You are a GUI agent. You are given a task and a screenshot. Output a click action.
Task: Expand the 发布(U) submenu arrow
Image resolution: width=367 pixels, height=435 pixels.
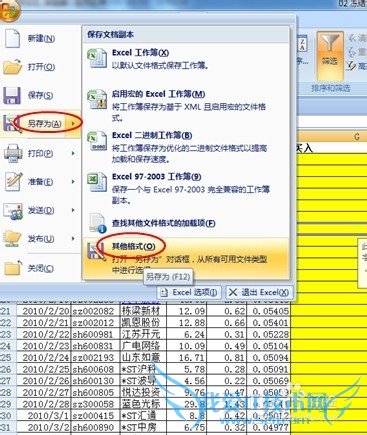73,239
